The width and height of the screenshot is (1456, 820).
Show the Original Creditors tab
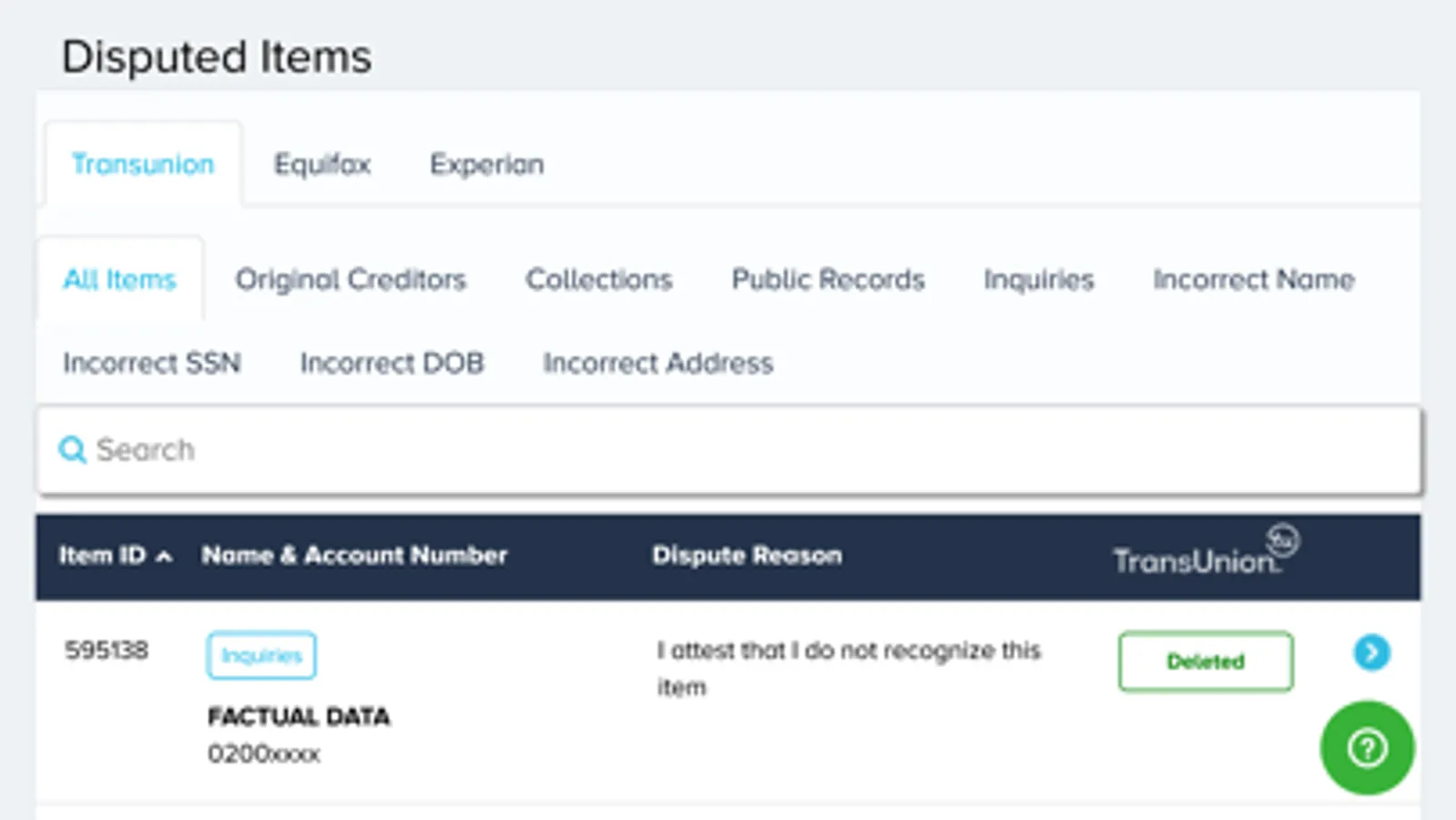(x=351, y=279)
